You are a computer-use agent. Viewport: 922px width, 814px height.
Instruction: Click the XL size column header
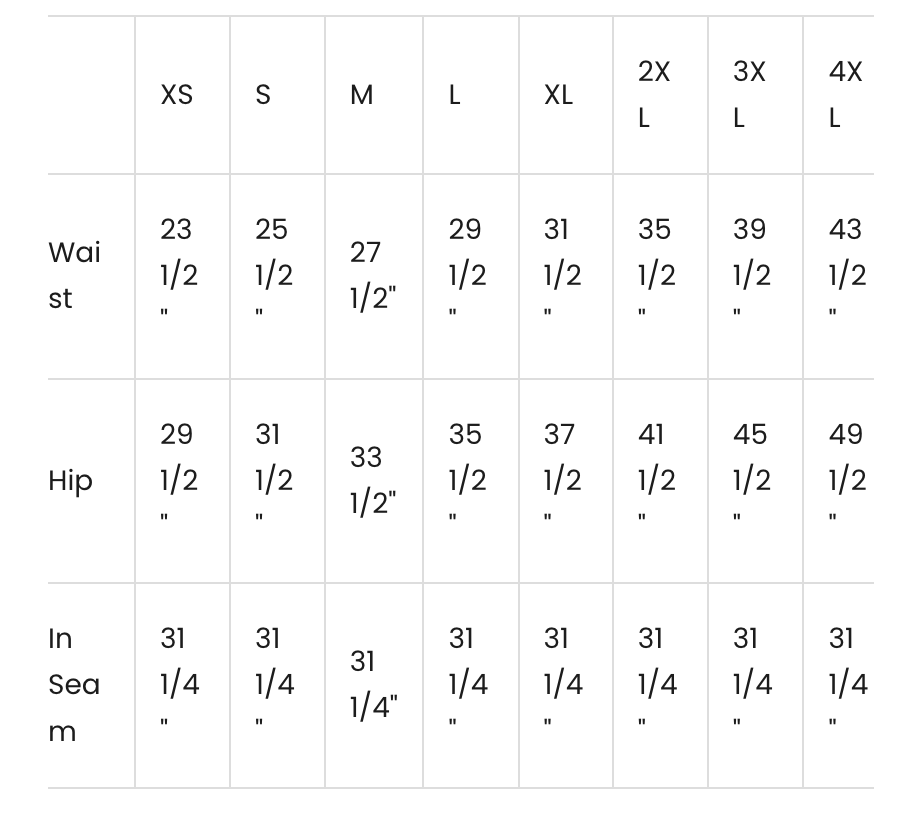558,95
